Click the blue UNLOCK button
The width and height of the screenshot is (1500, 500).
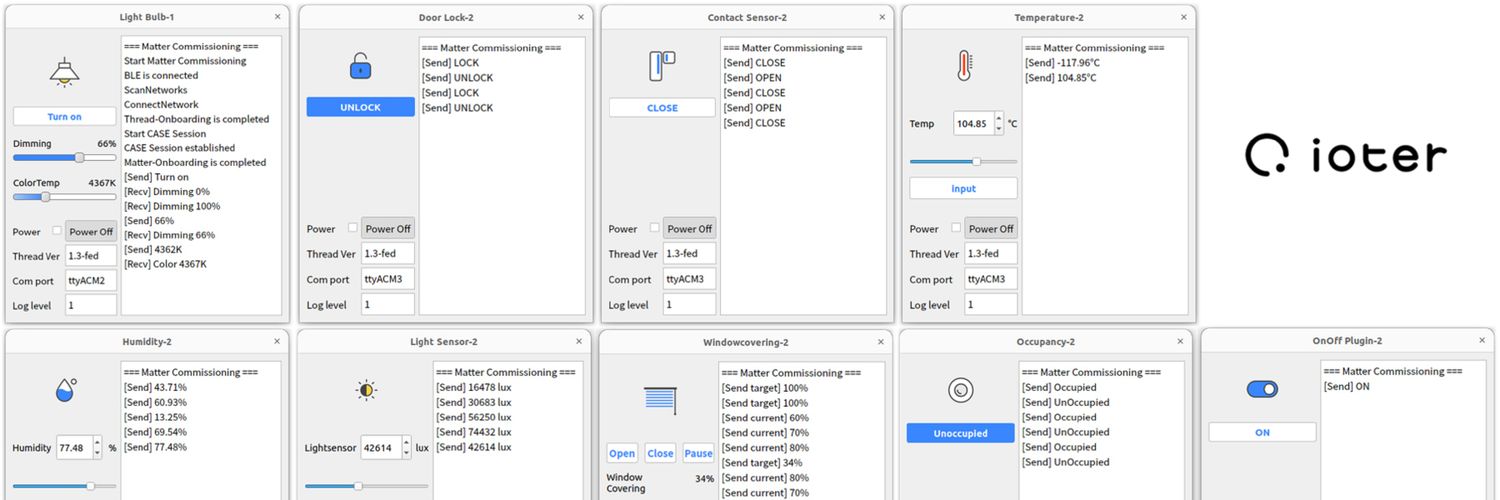(x=360, y=107)
